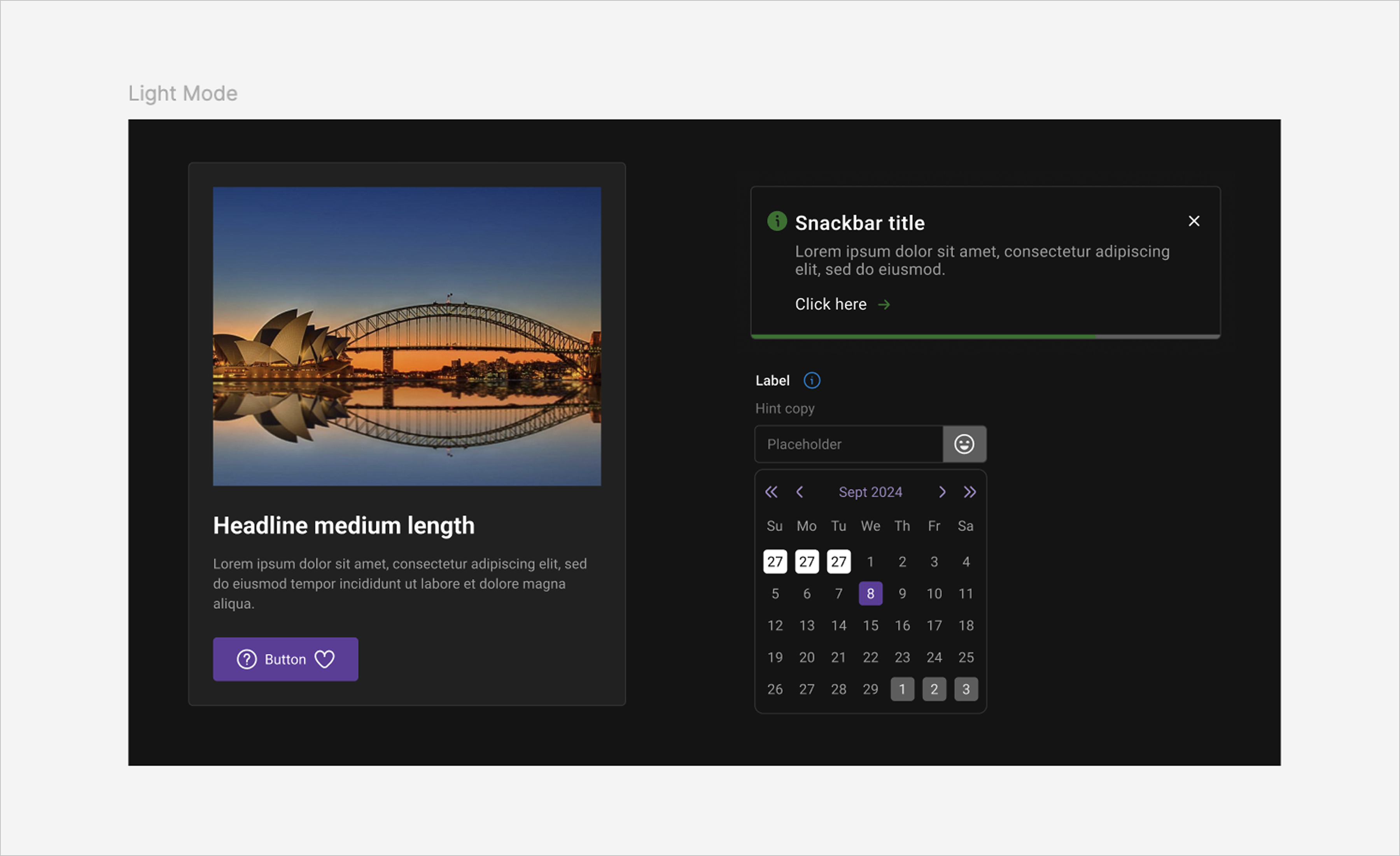Select date 19 in the calendar
1400x856 pixels.
775,657
